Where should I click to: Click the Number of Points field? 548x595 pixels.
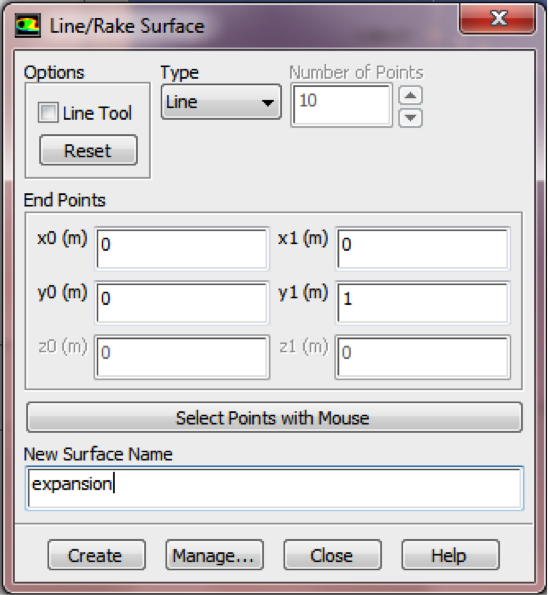pos(342,105)
